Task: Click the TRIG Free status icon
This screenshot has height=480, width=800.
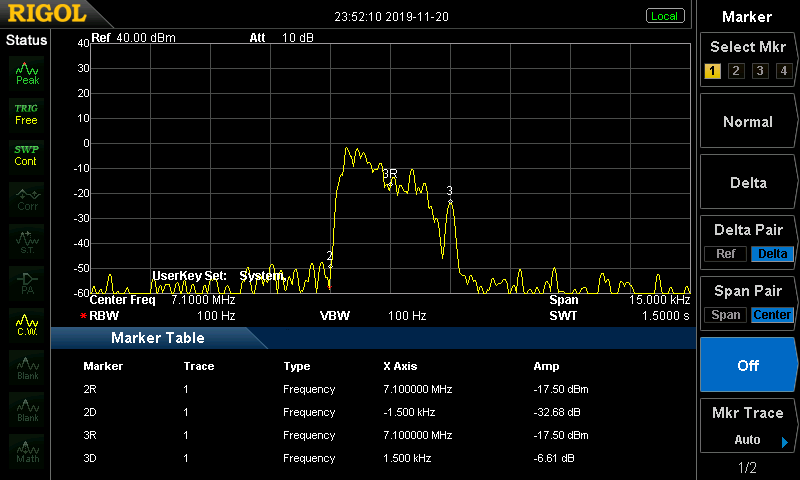Action: [26, 113]
